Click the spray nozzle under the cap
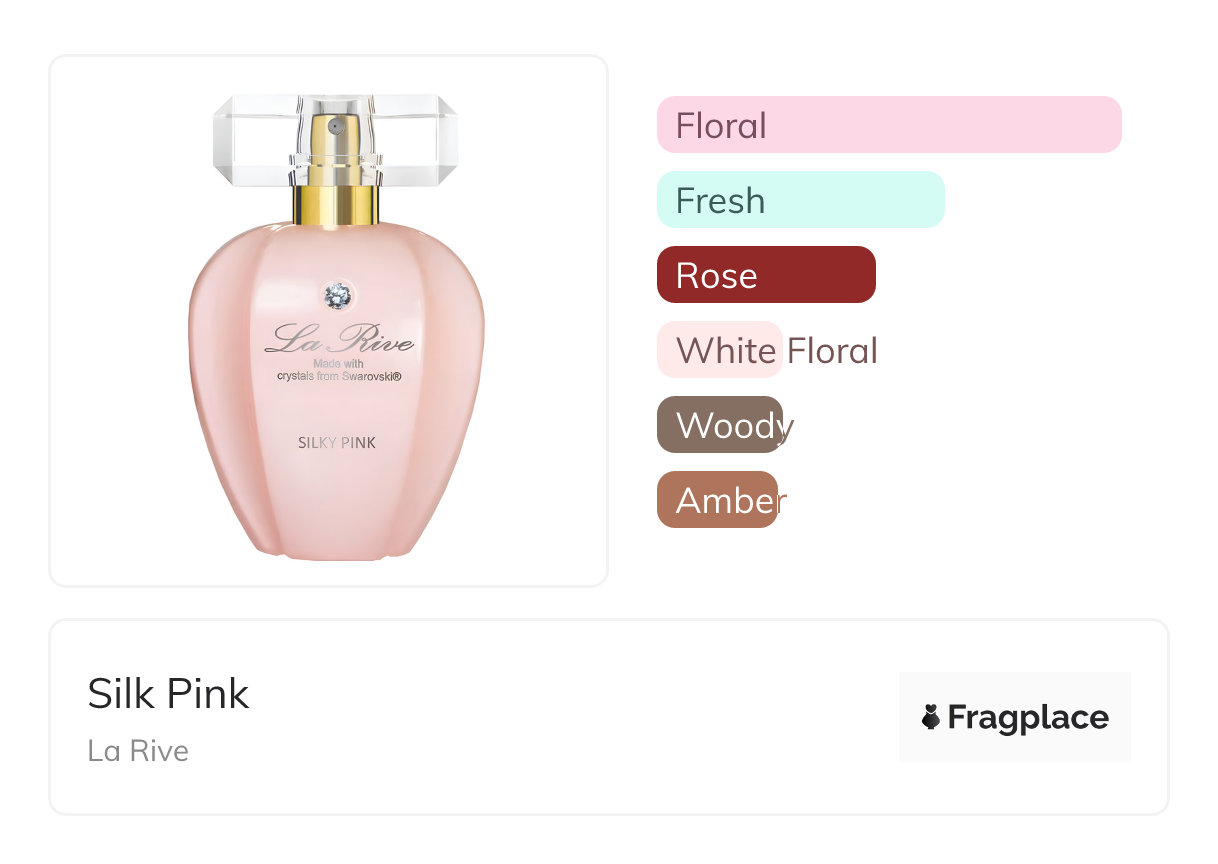The height and width of the screenshot is (864, 1218). coord(336,129)
